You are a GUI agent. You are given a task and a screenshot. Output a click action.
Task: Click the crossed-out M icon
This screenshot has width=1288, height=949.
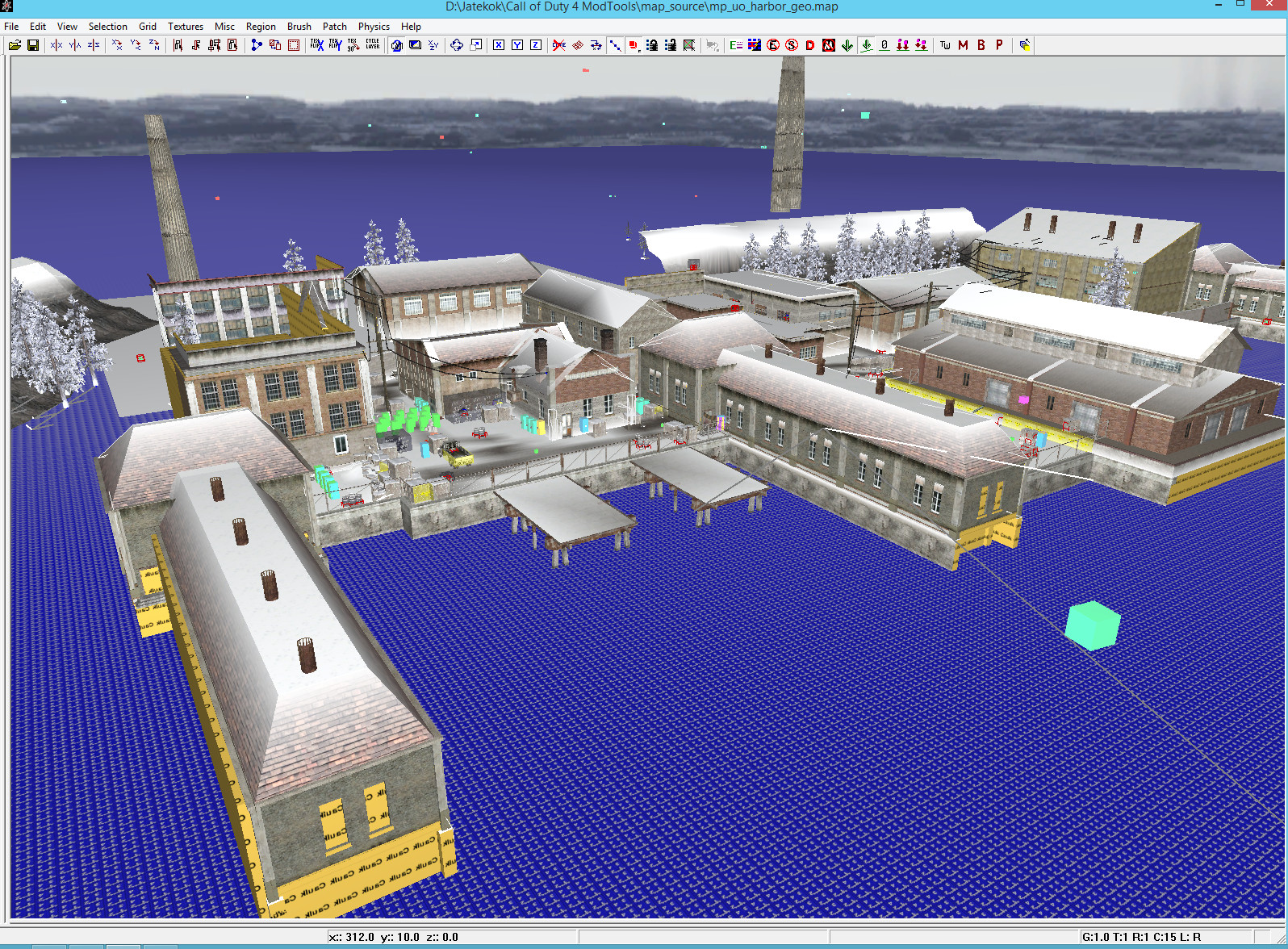pos(829,45)
